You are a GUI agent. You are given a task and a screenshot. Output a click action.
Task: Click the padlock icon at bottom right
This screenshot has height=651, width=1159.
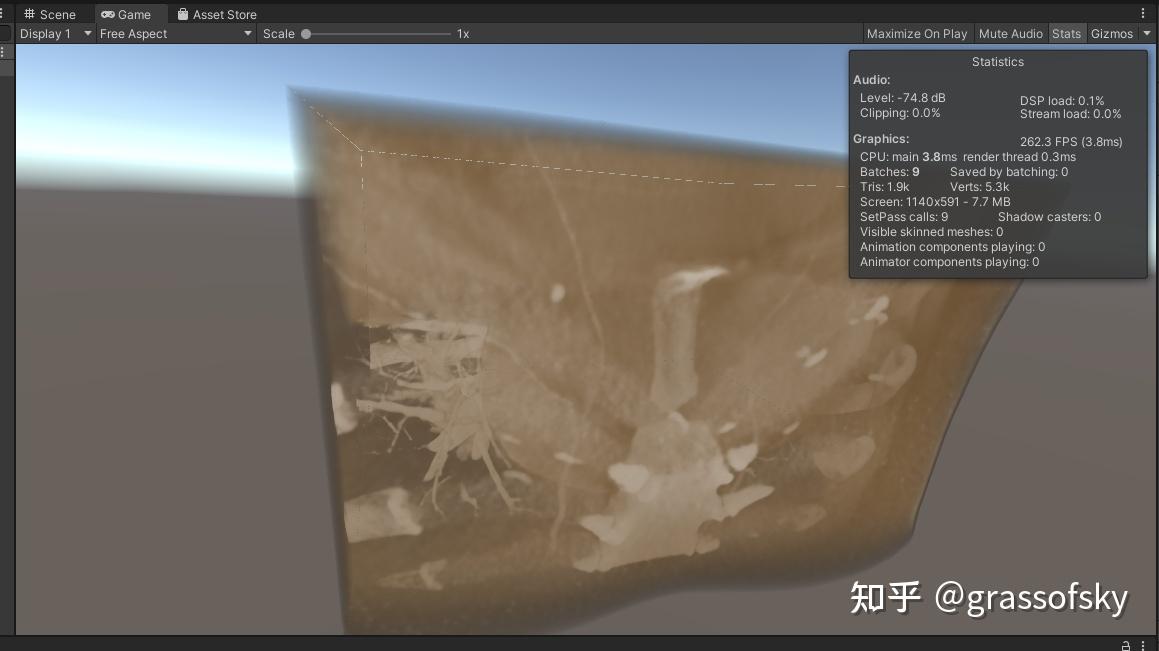click(1128, 645)
